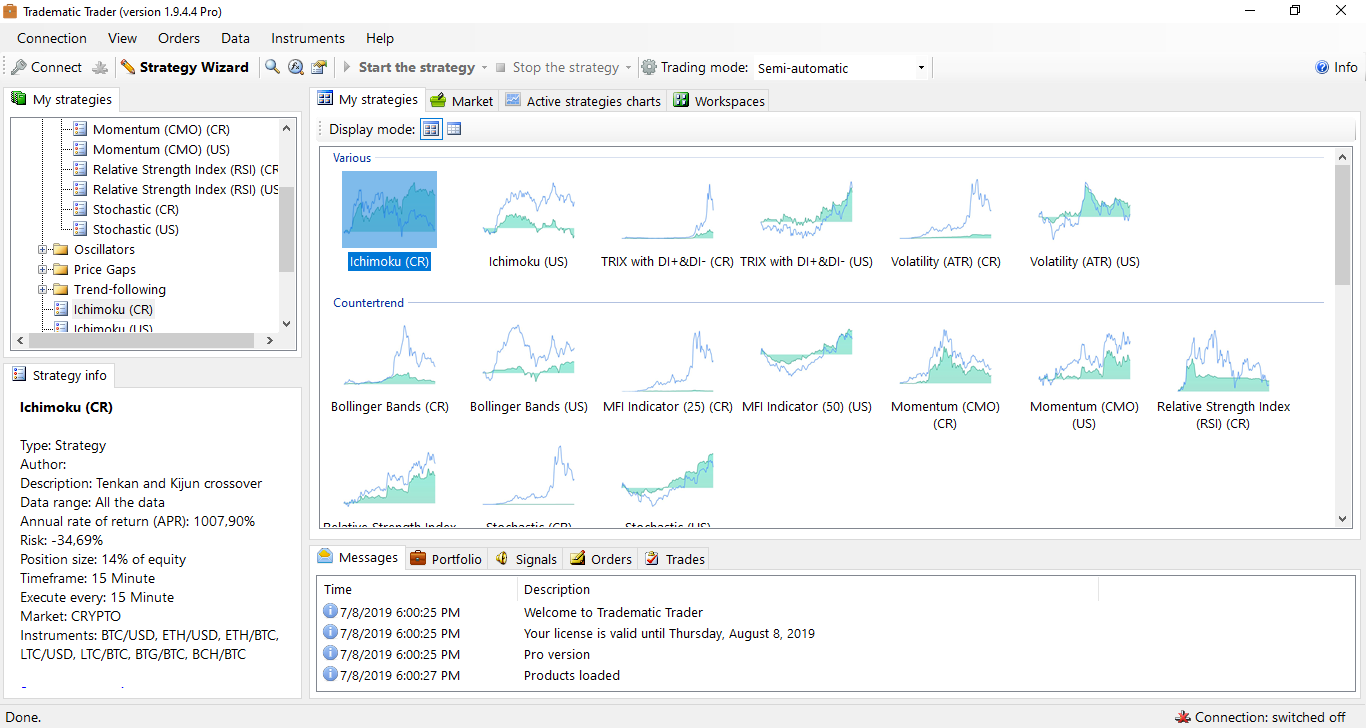Switch to the Workspaces tab
Screen dimensions: 1366x728
719,101
